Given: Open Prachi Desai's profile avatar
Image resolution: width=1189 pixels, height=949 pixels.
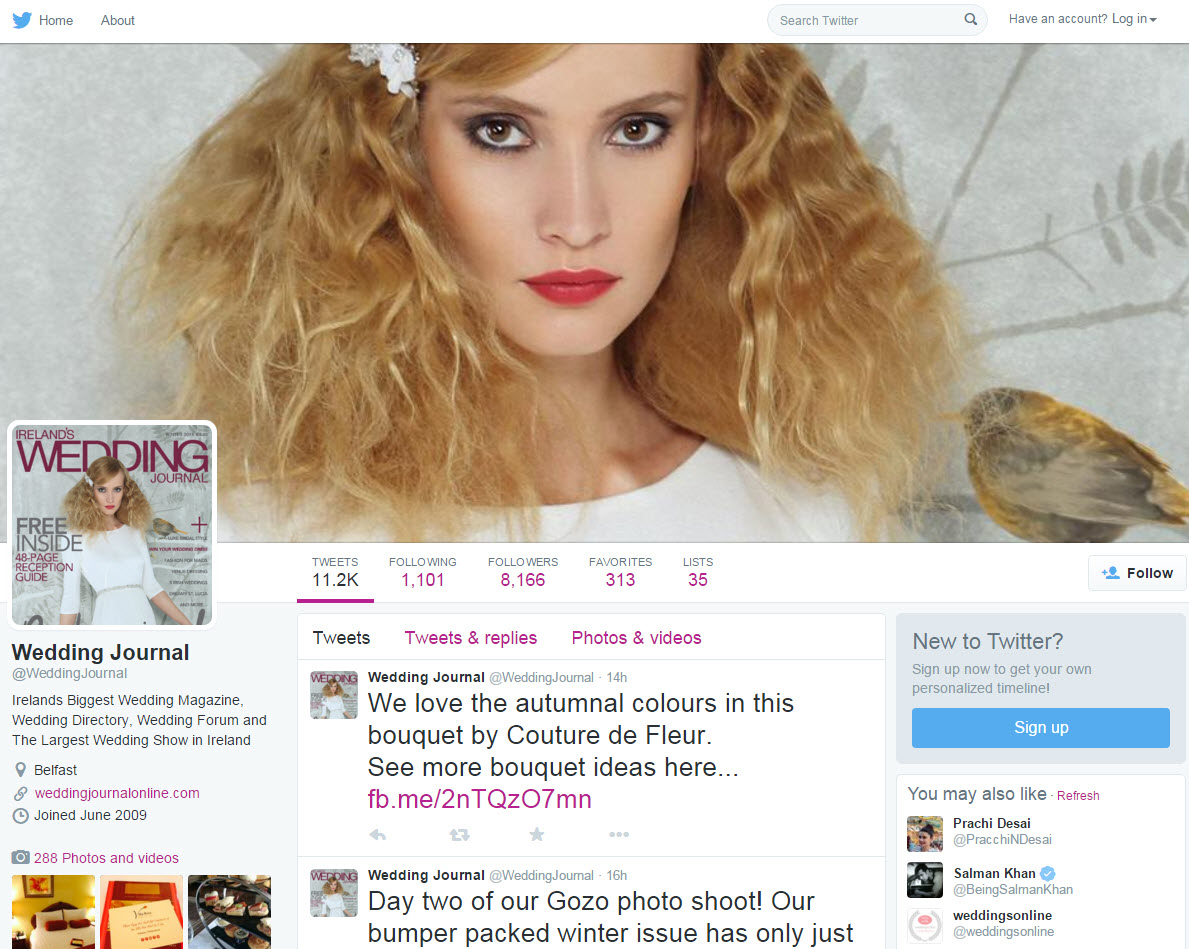Looking at the screenshot, I should point(924,834).
